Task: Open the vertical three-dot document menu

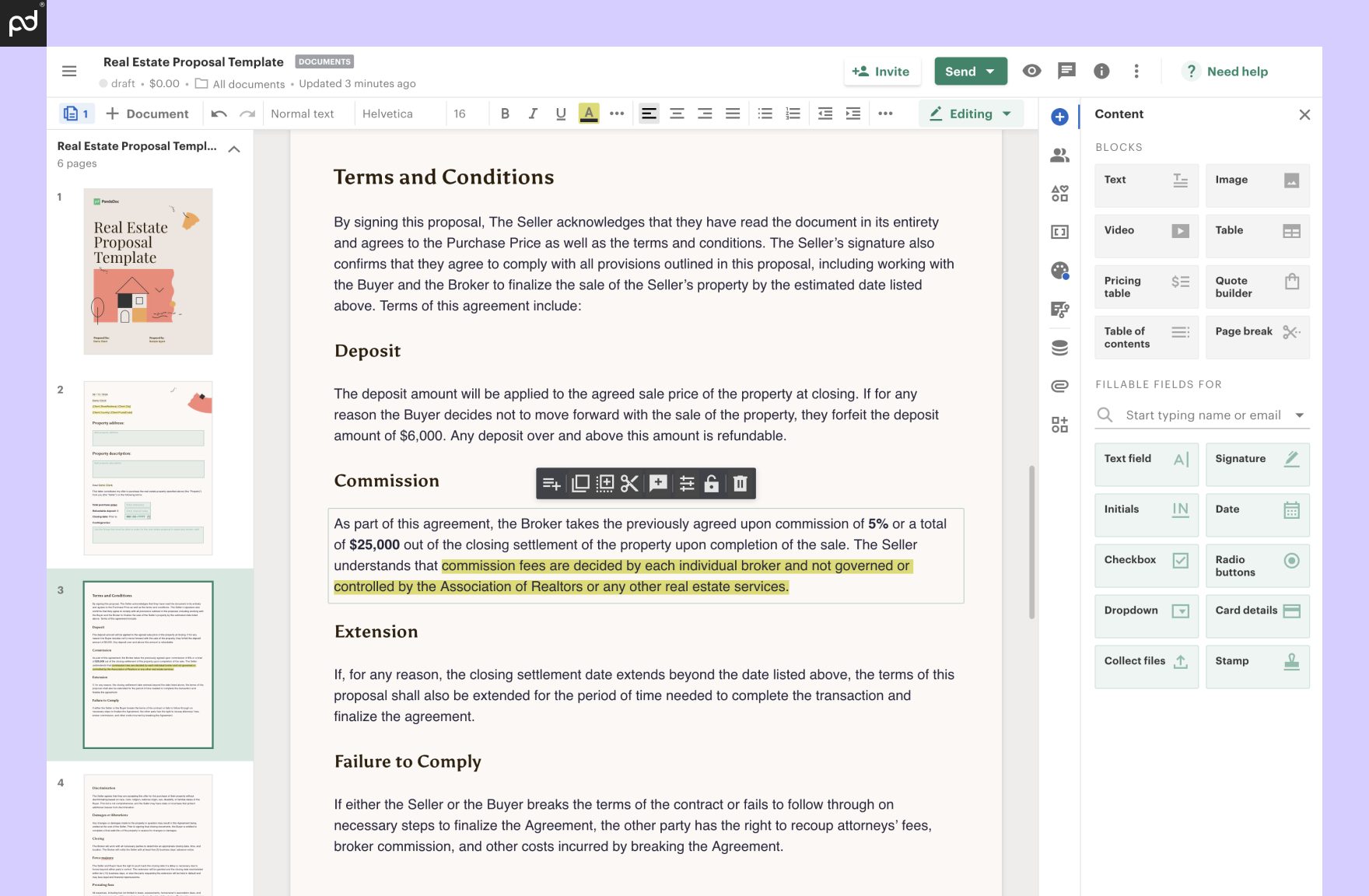Action: tap(1136, 71)
